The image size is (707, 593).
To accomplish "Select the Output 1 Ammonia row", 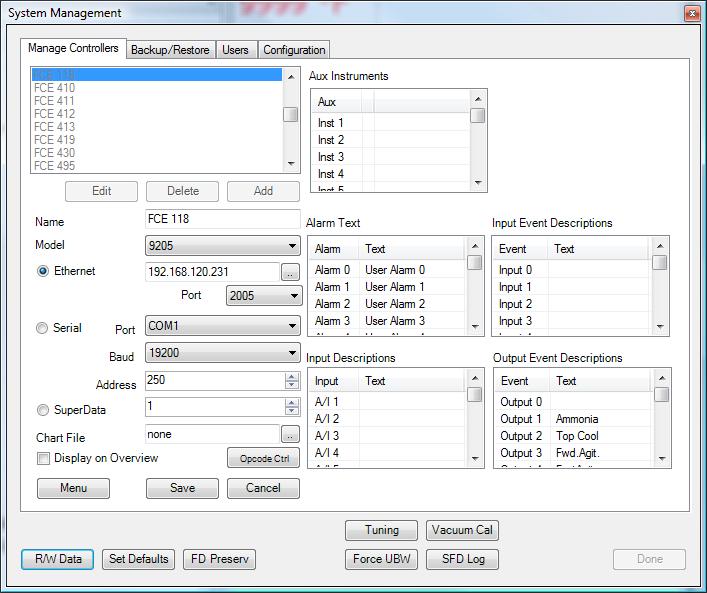I will (574, 419).
